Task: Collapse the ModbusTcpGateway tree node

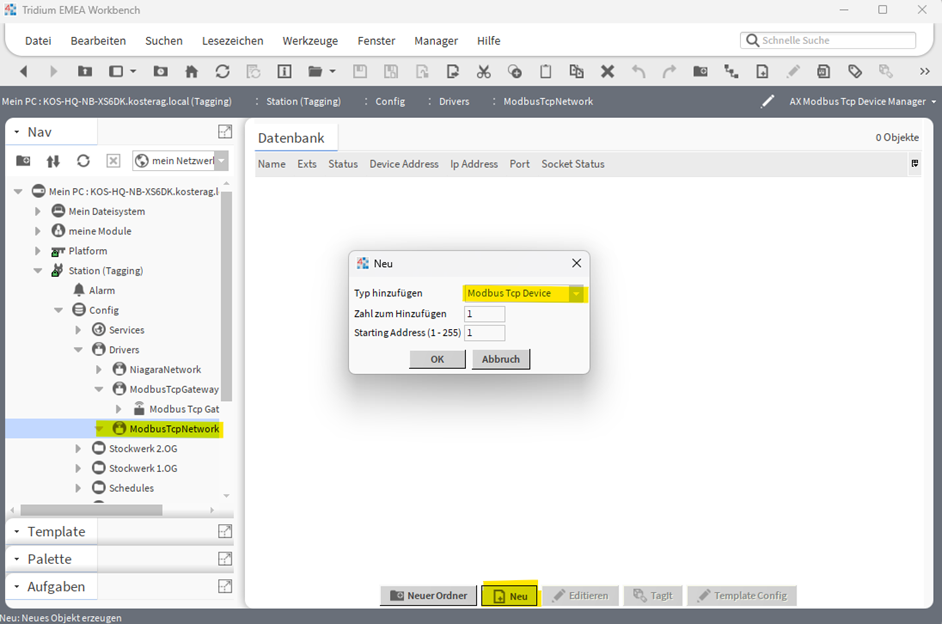Action: tap(99, 389)
